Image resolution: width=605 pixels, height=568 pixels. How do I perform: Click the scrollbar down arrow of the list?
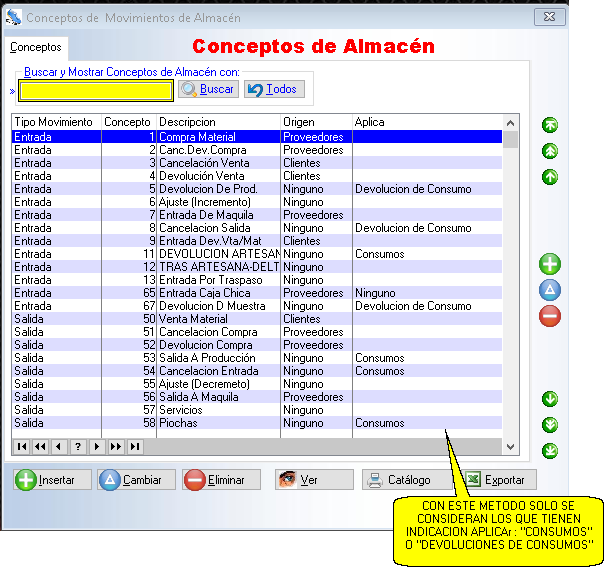pos(511,447)
